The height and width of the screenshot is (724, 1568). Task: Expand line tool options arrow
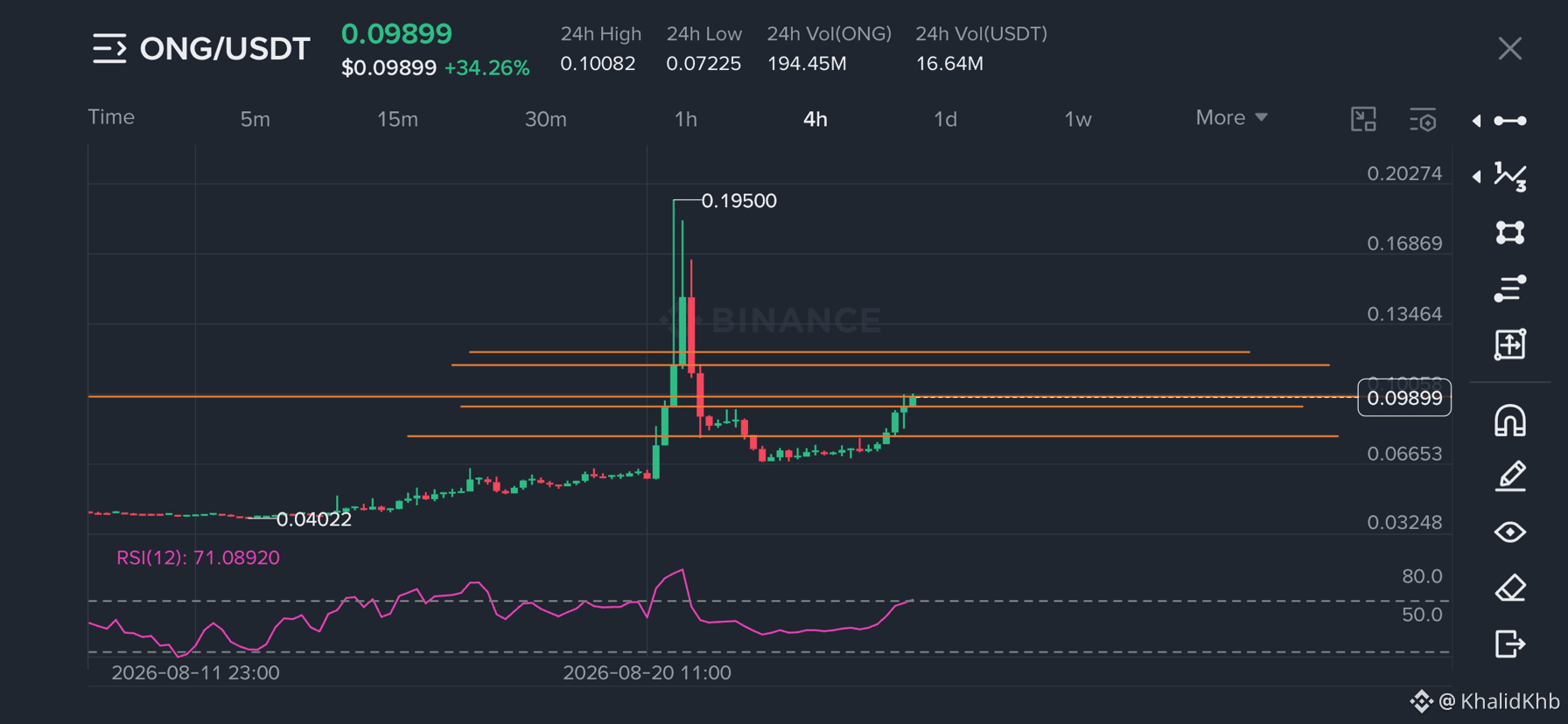[1476, 121]
